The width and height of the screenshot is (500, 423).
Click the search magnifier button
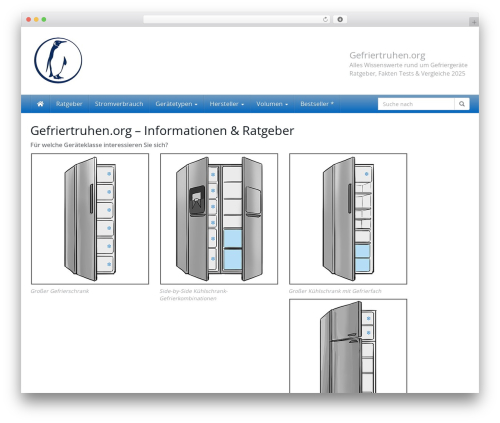pyautogui.click(x=462, y=104)
